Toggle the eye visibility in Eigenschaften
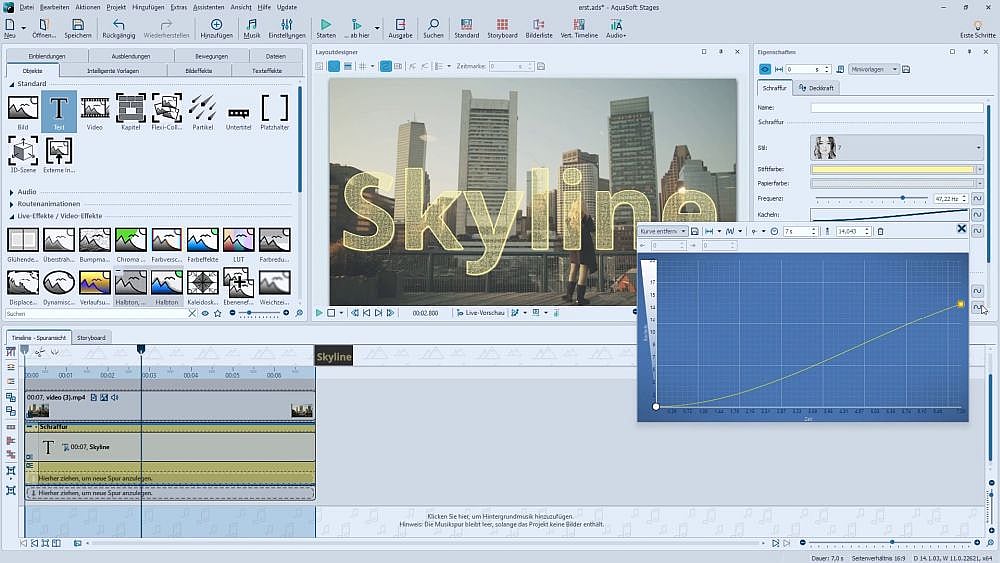Screen dimensions: 1000x563 [x=766, y=69]
